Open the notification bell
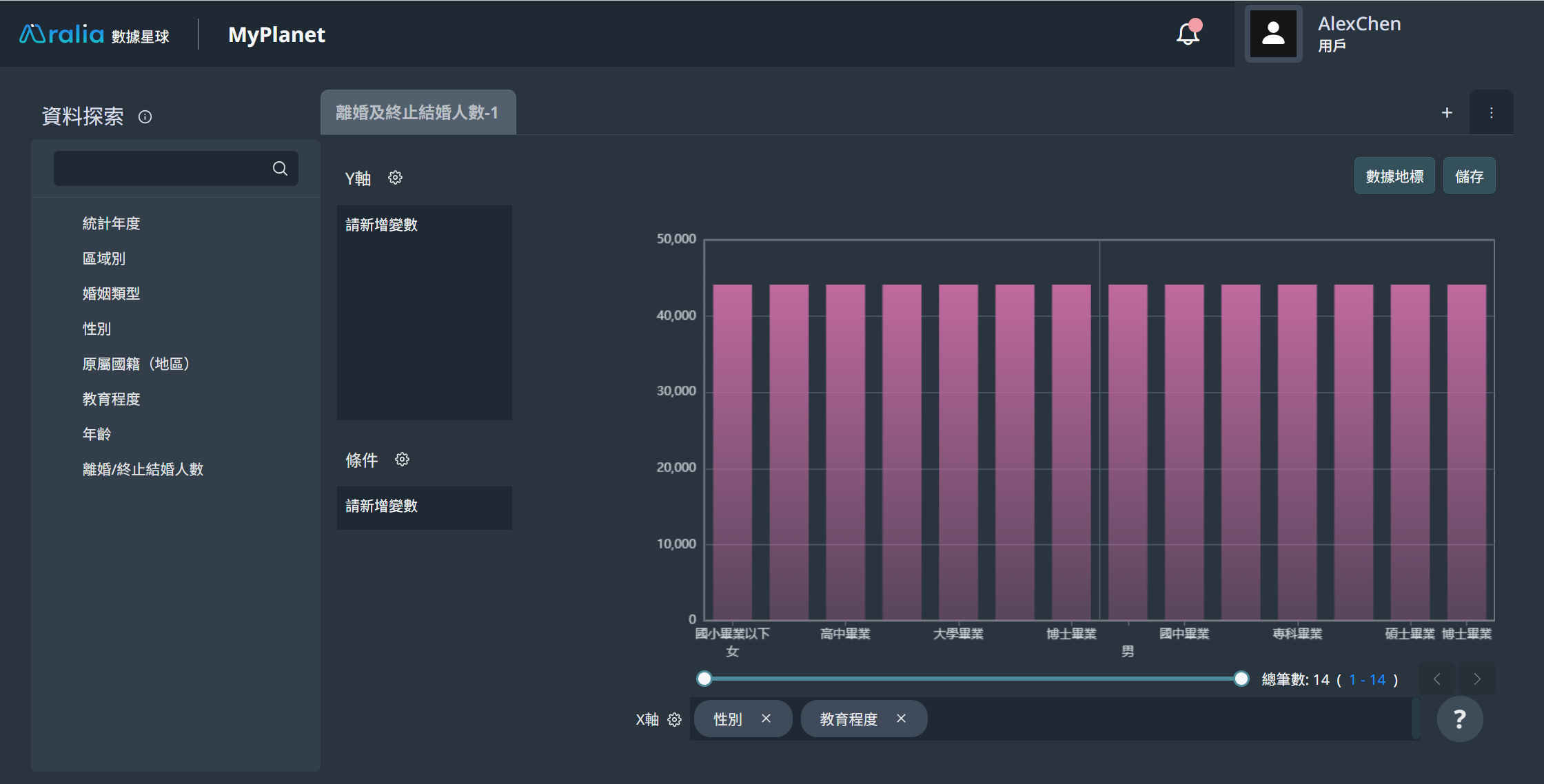 click(x=1188, y=33)
